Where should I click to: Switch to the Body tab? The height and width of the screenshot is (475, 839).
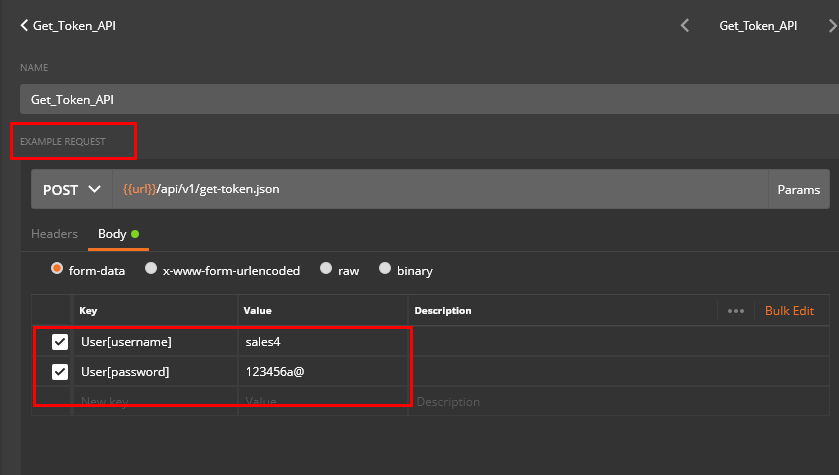coord(112,234)
